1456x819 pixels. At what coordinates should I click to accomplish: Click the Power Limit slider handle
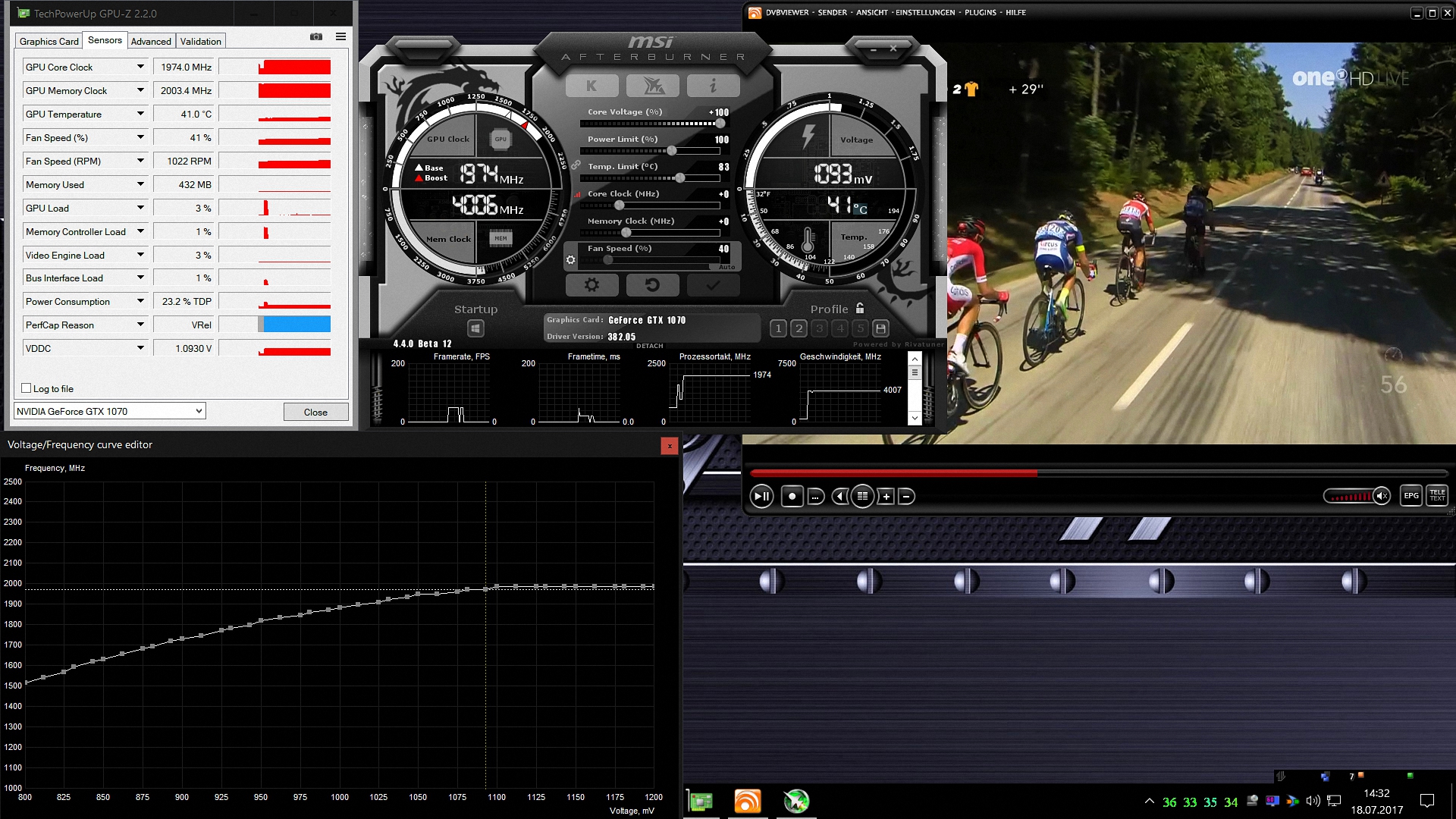672,151
